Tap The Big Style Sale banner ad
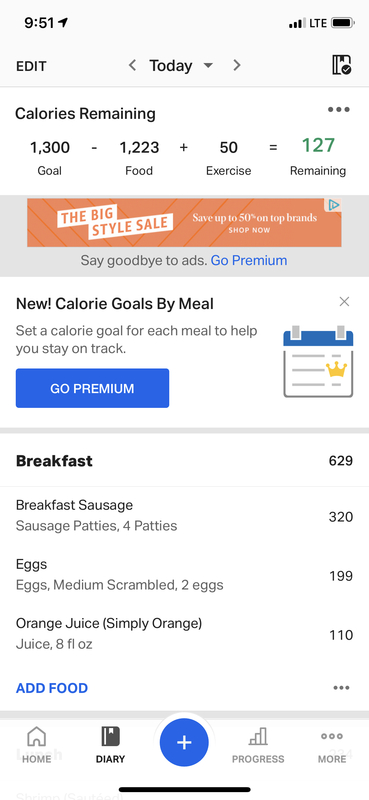 [x=184, y=222]
